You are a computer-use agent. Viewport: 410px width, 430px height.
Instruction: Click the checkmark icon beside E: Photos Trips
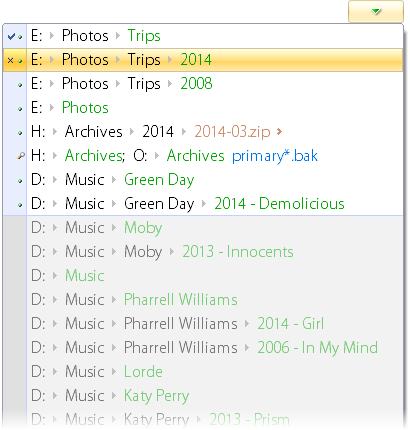tap(11, 36)
